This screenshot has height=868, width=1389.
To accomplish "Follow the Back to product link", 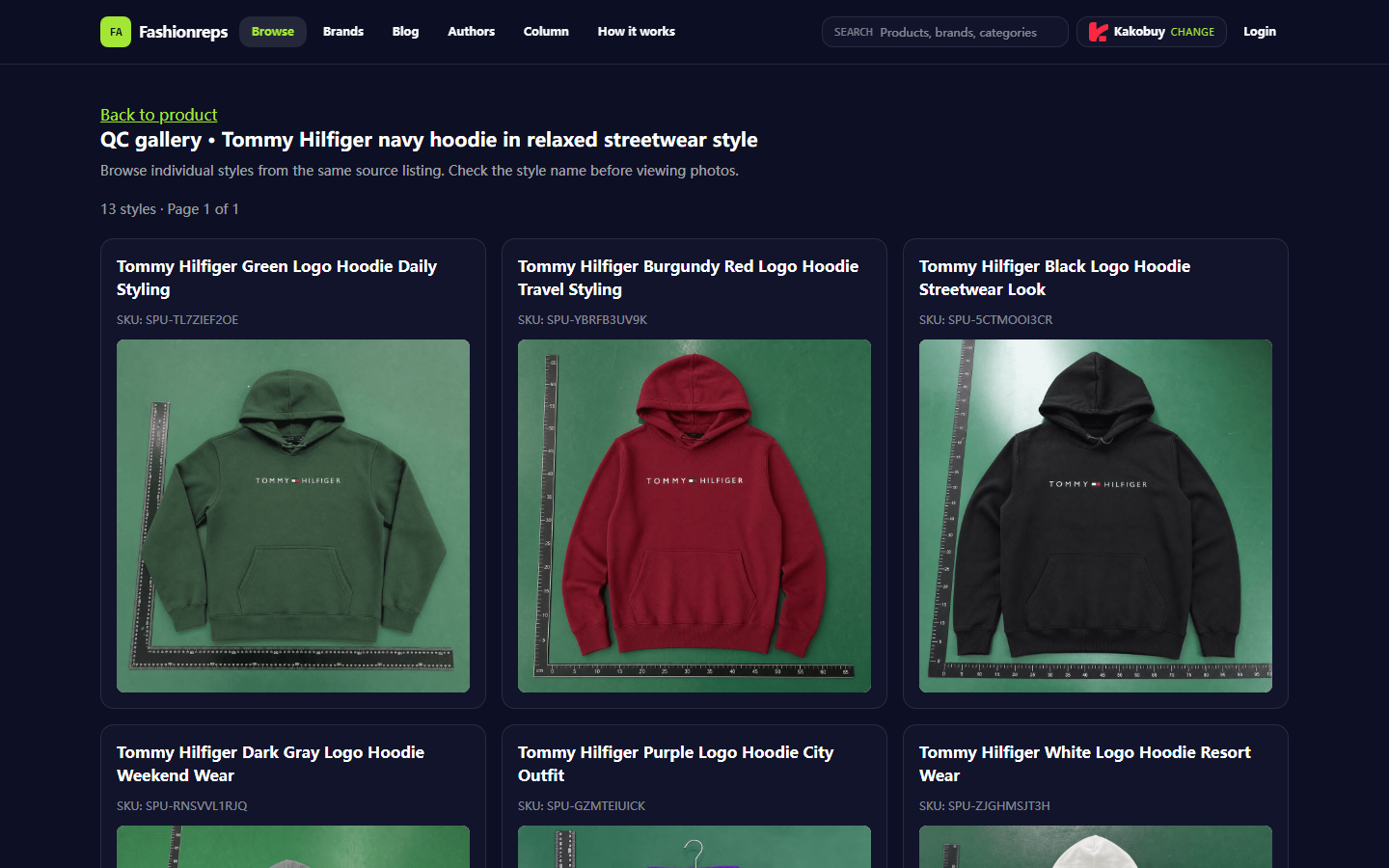I will tap(159, 115).
